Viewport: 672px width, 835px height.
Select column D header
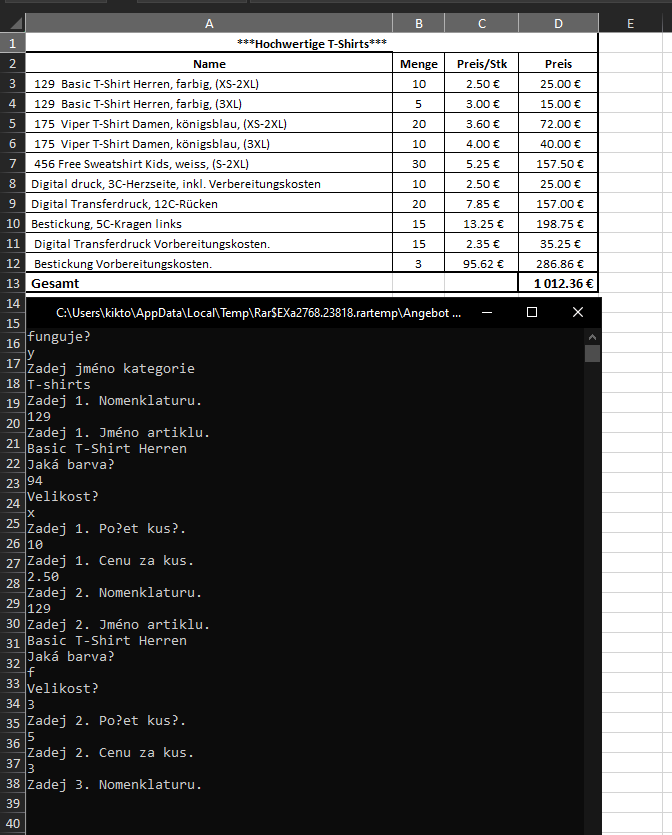(558, 23)
